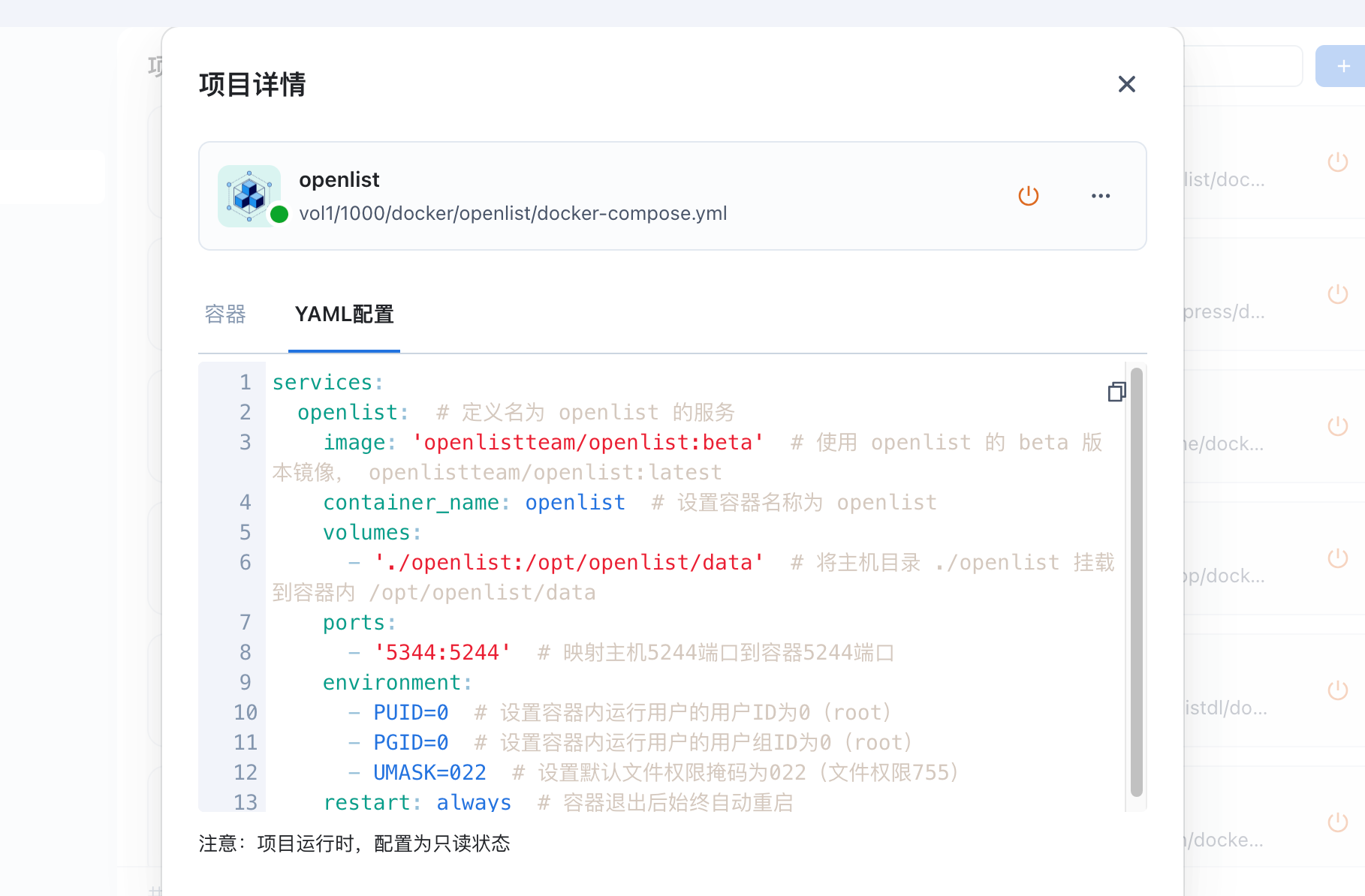Copy the YAML configuration with copy icon

[x=1116, y=392]
